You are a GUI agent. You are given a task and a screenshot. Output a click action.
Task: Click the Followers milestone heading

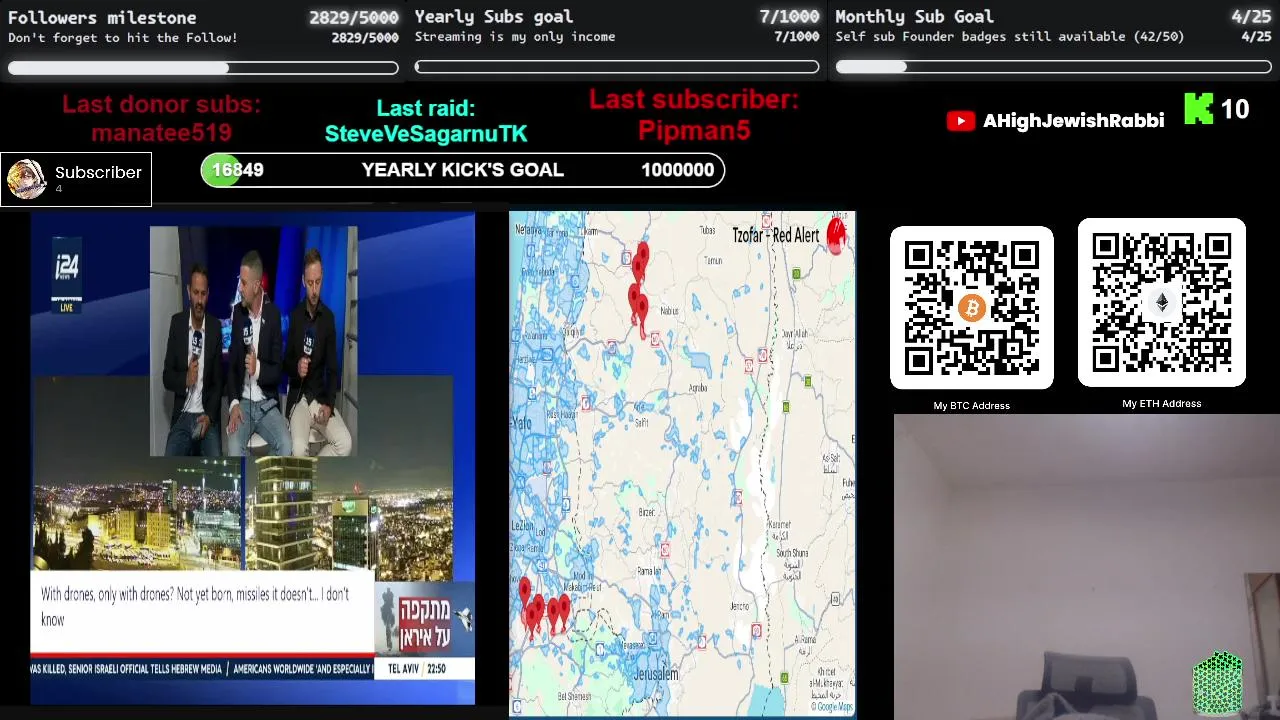point(102,17)
